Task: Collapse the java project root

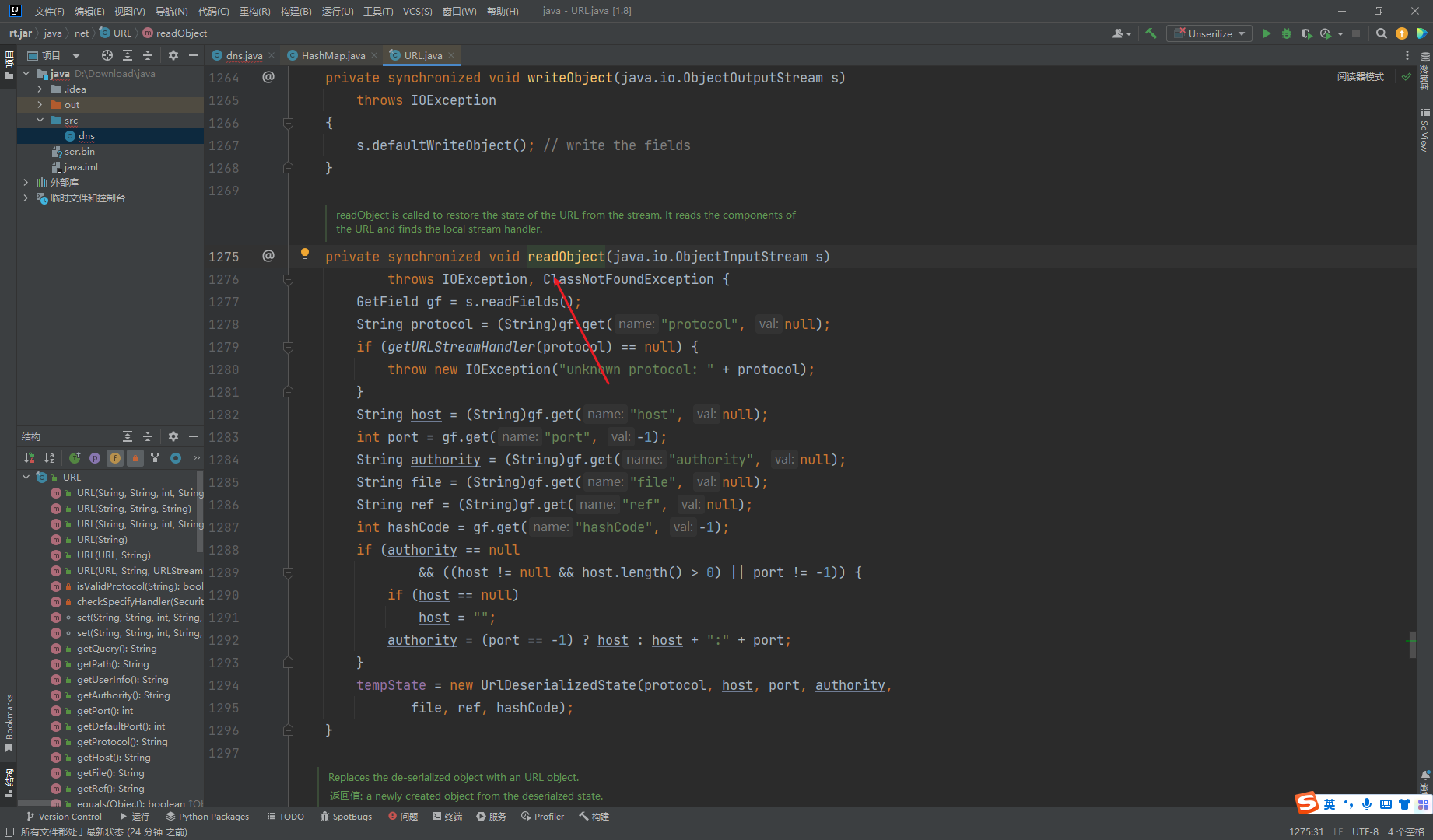Action: pos(26,74)
